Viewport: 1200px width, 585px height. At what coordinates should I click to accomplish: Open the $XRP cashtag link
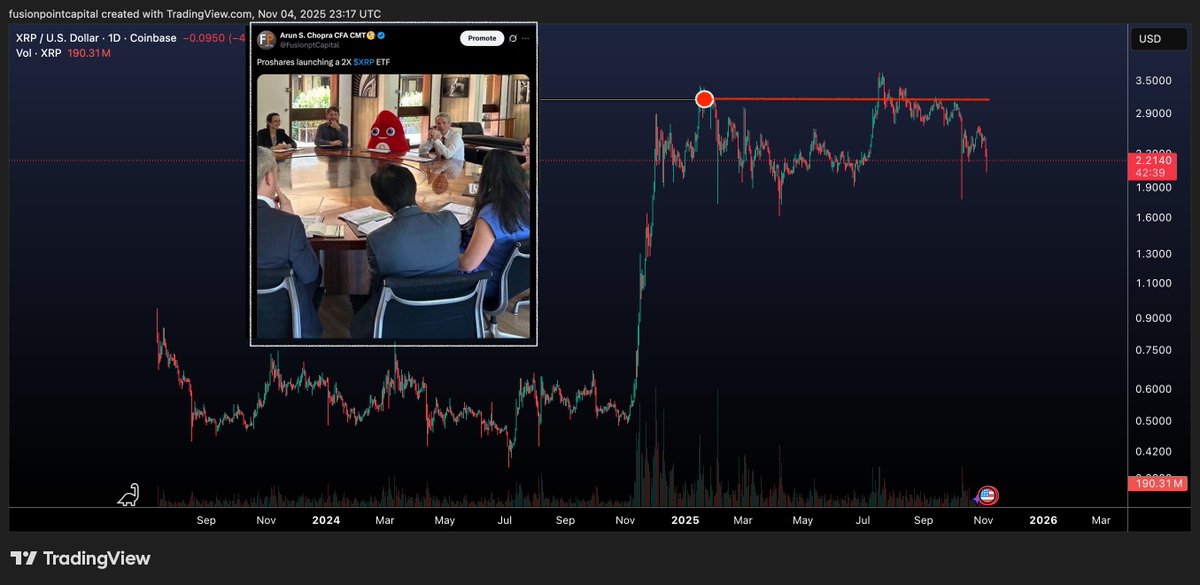pos(364,62)
